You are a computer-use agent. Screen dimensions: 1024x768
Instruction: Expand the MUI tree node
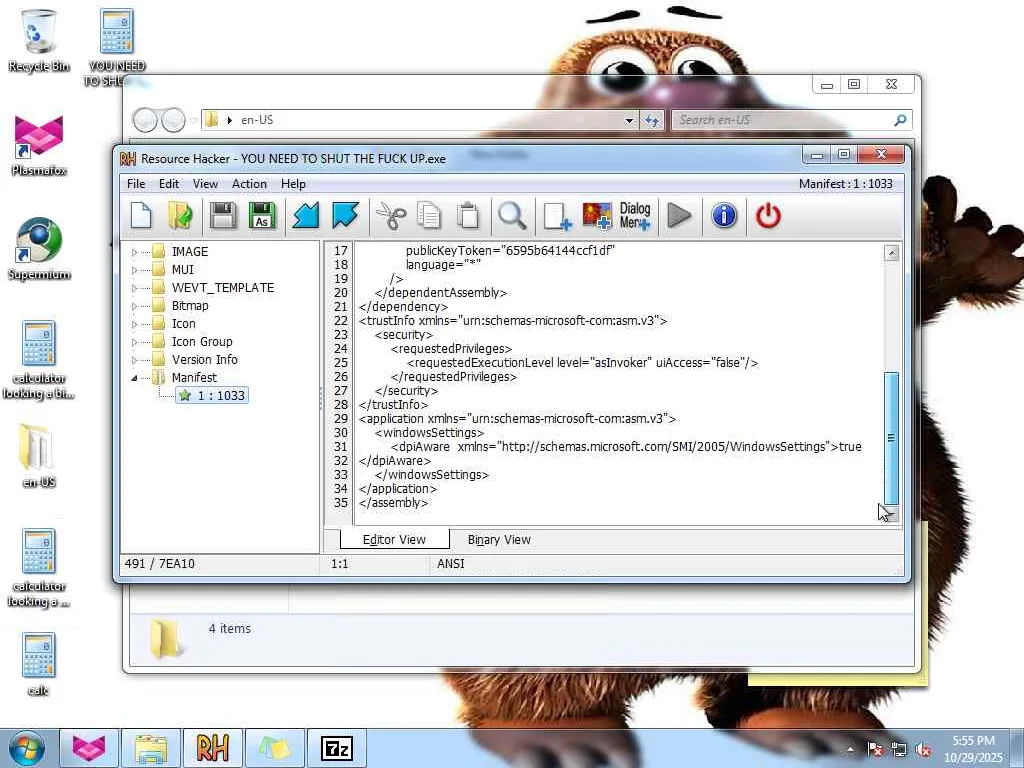tap(135, 270)
